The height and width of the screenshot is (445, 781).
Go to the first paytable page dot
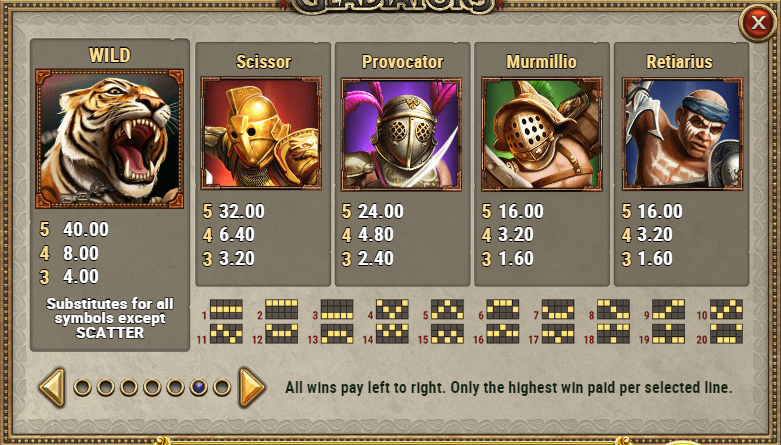tap(83, 387)
